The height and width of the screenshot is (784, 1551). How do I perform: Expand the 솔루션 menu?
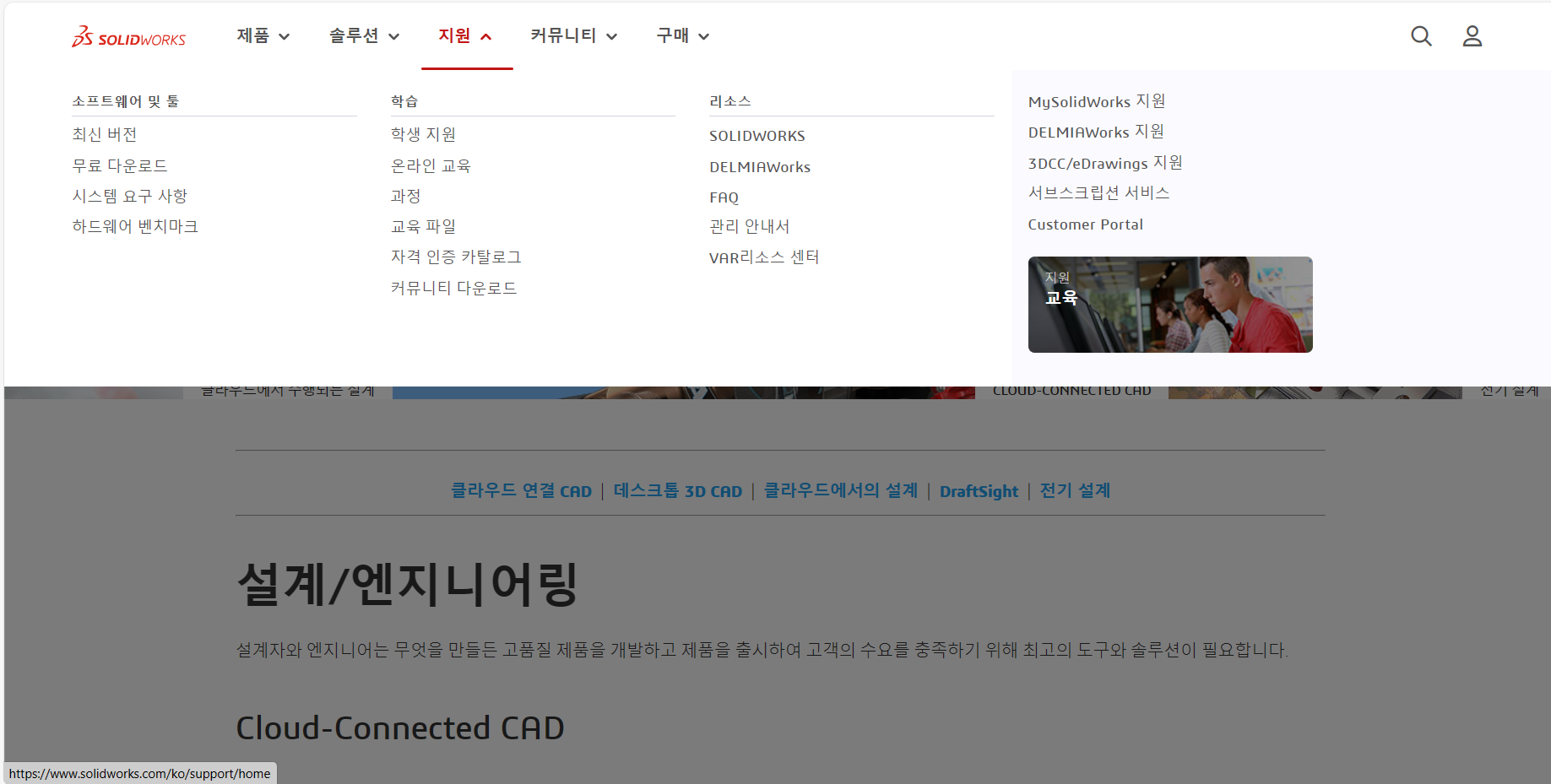point(364,35)
